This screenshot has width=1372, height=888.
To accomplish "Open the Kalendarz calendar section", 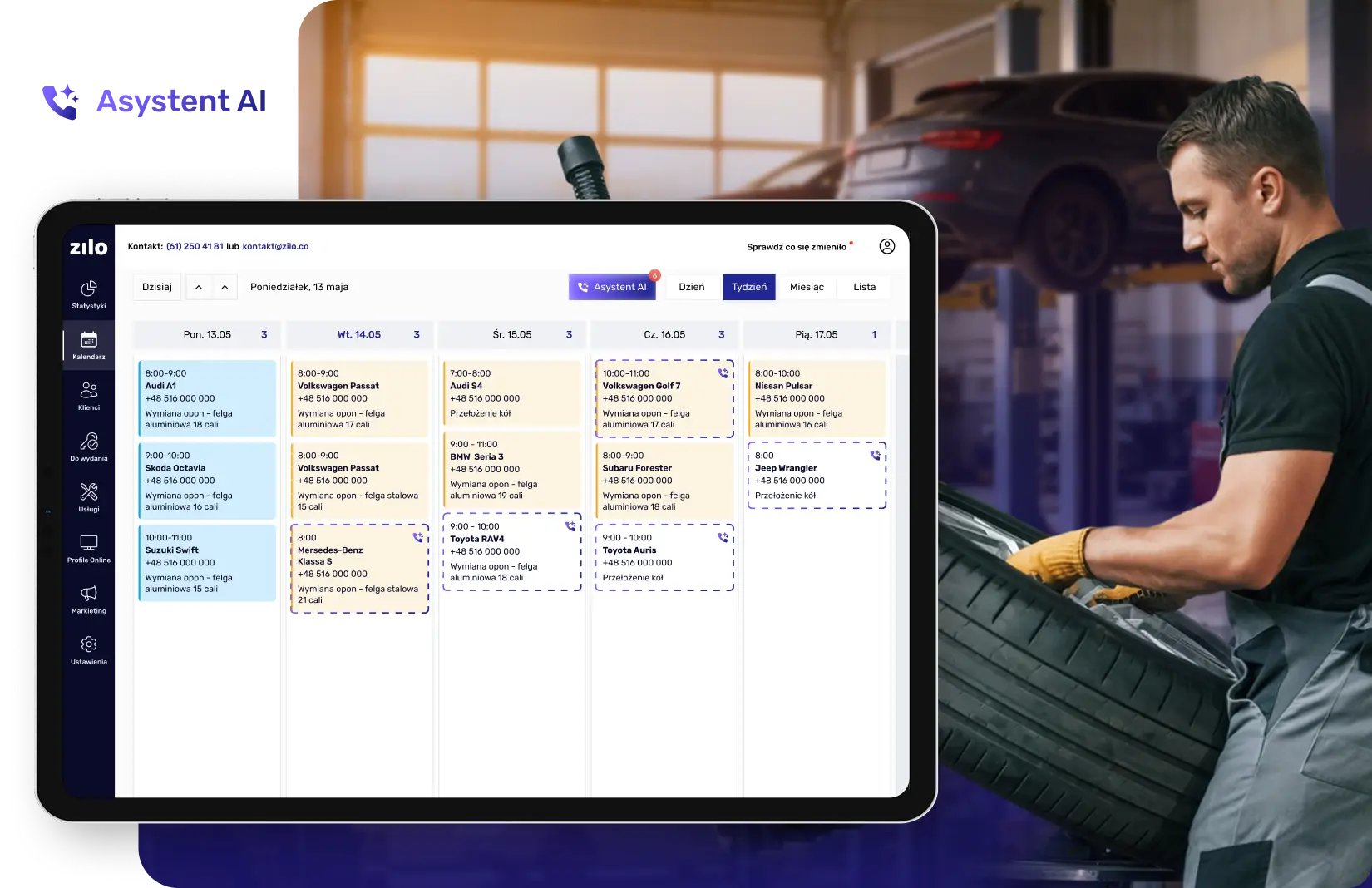I will [89, 345].
